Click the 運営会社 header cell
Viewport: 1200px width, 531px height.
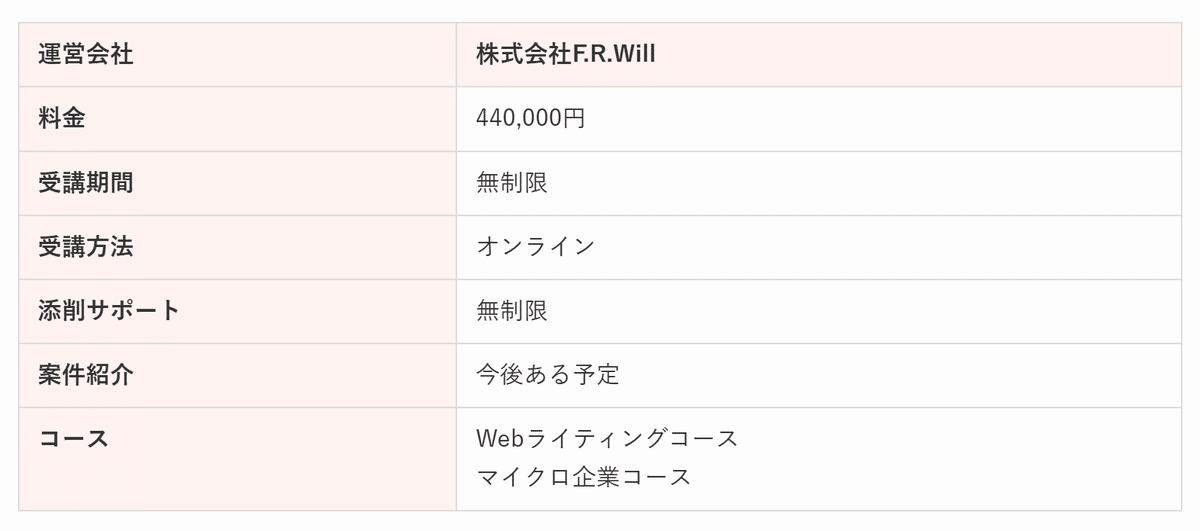pyautogui.click(x=238, y=55)
